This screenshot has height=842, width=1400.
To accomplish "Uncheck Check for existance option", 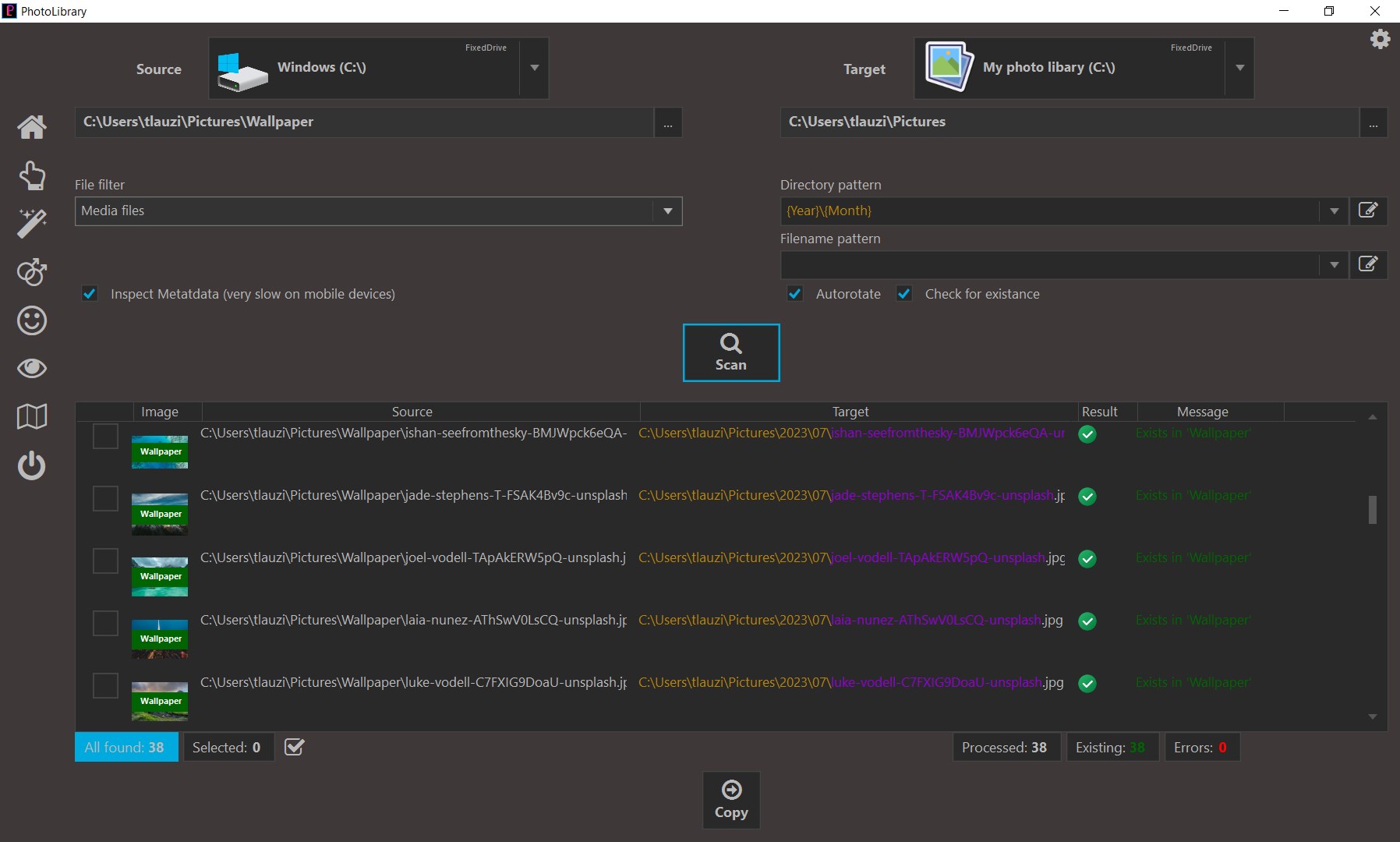I will pos(904,294).
